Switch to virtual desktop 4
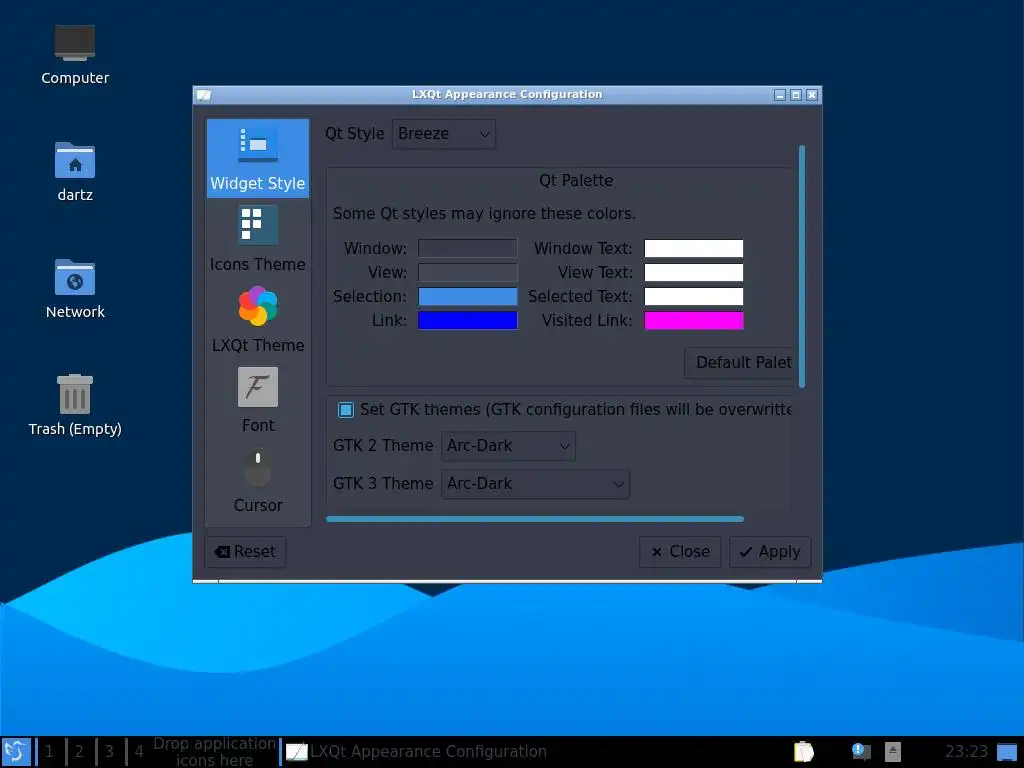 pos(139,752)
